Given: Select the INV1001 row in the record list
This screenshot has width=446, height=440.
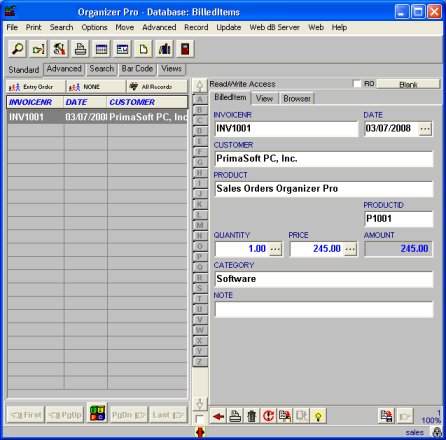Looking at the screenshot, I should (x=97, y=117).
